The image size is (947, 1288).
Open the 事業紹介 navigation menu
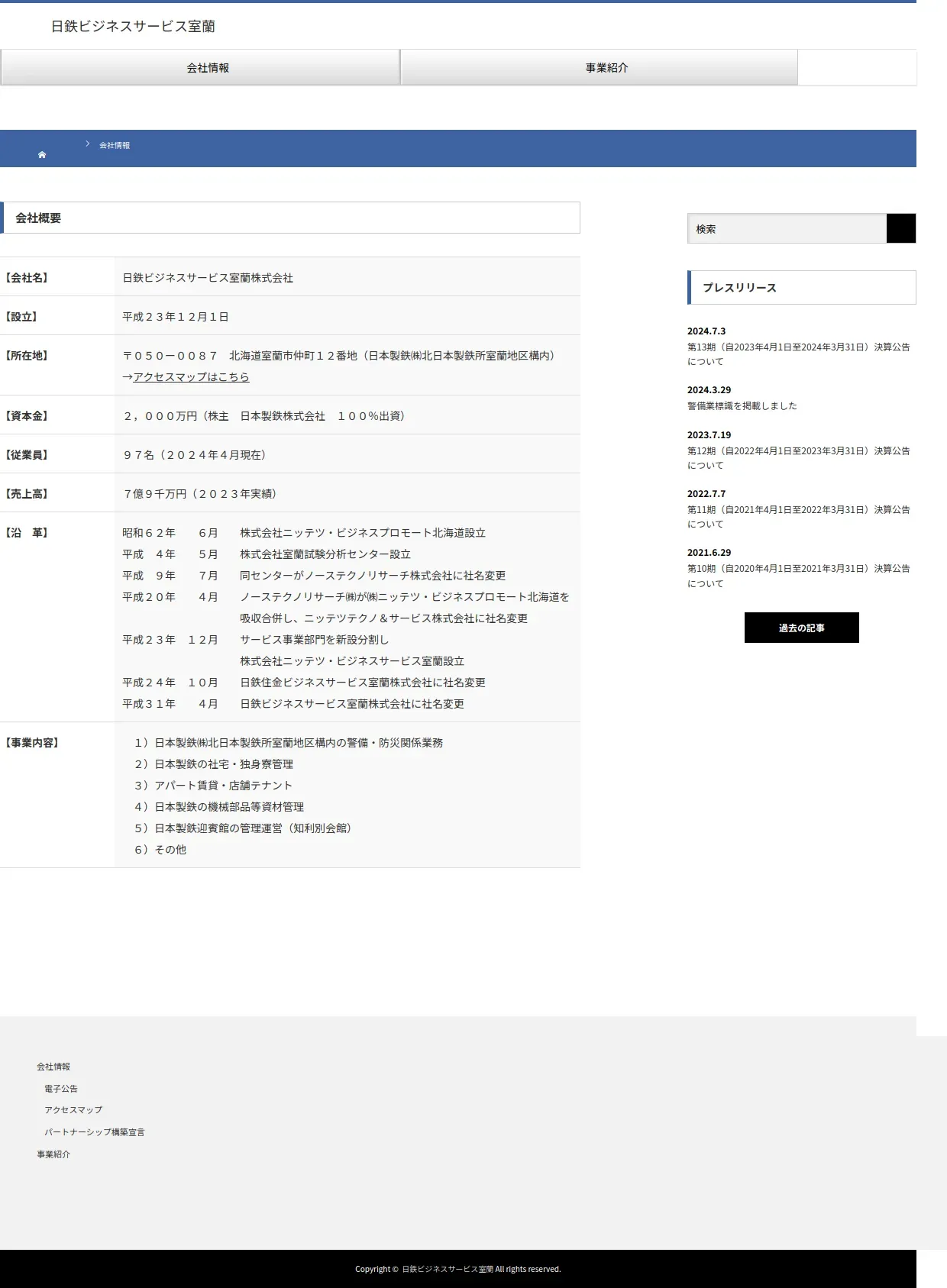(x=600, y=68)
